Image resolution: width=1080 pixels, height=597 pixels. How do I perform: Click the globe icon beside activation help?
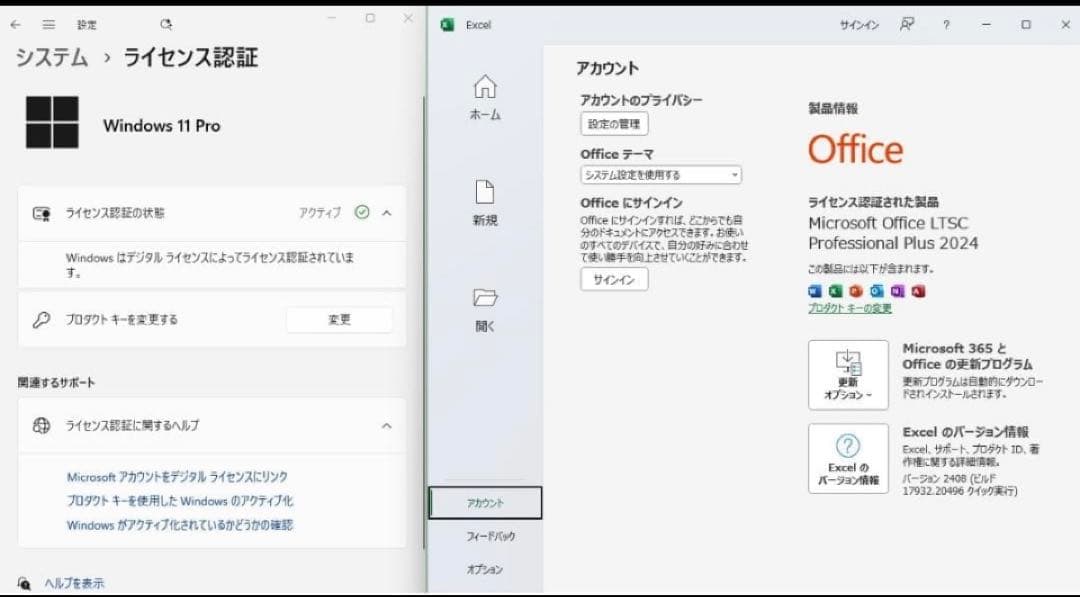click(41, 426)
